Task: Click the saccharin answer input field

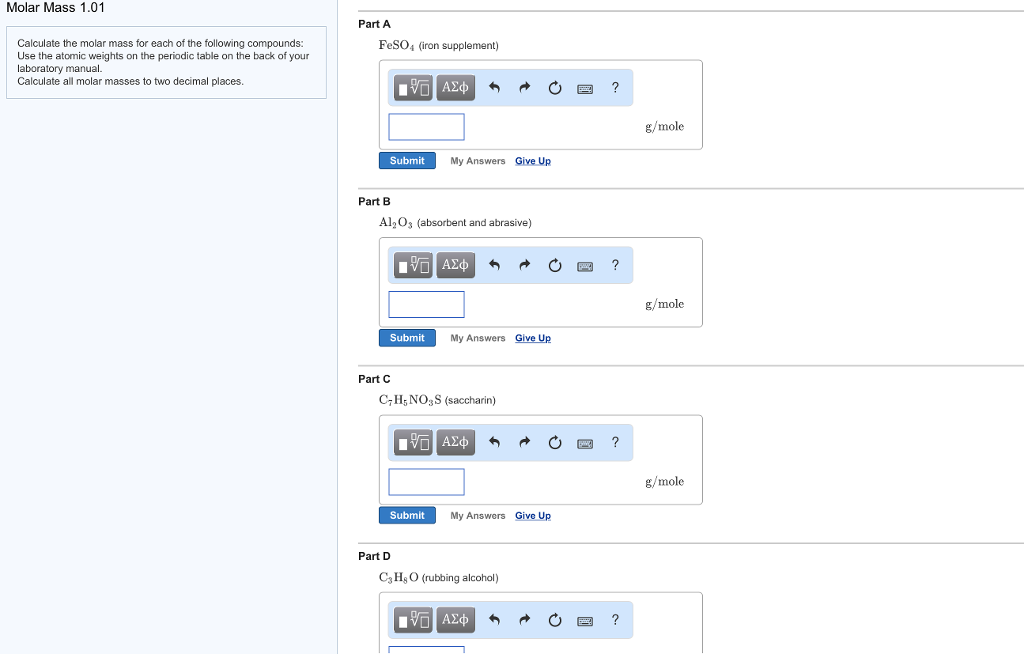Action: click(x=426, y=482)
